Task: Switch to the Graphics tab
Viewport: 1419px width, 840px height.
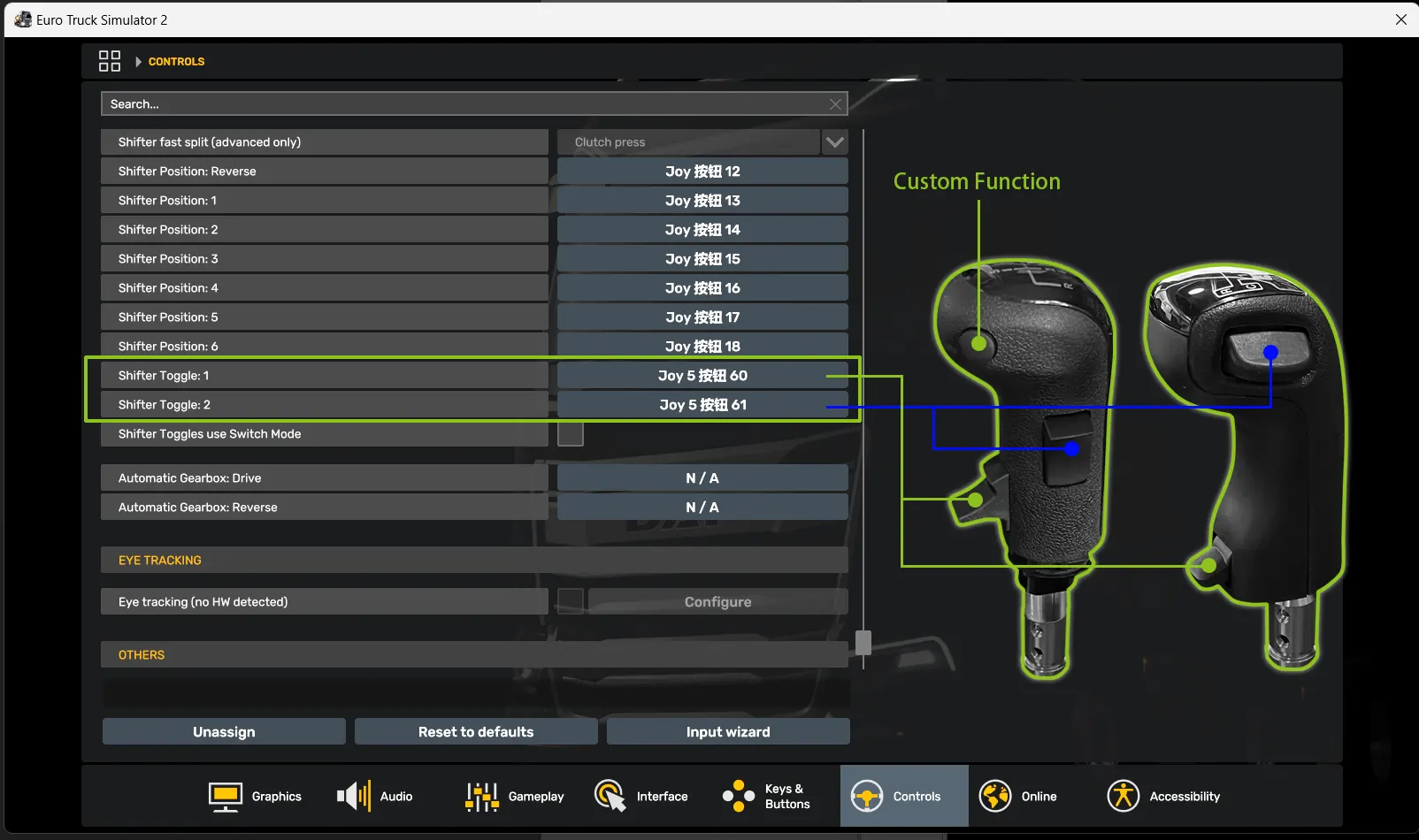Action: [x=255, y=797]
